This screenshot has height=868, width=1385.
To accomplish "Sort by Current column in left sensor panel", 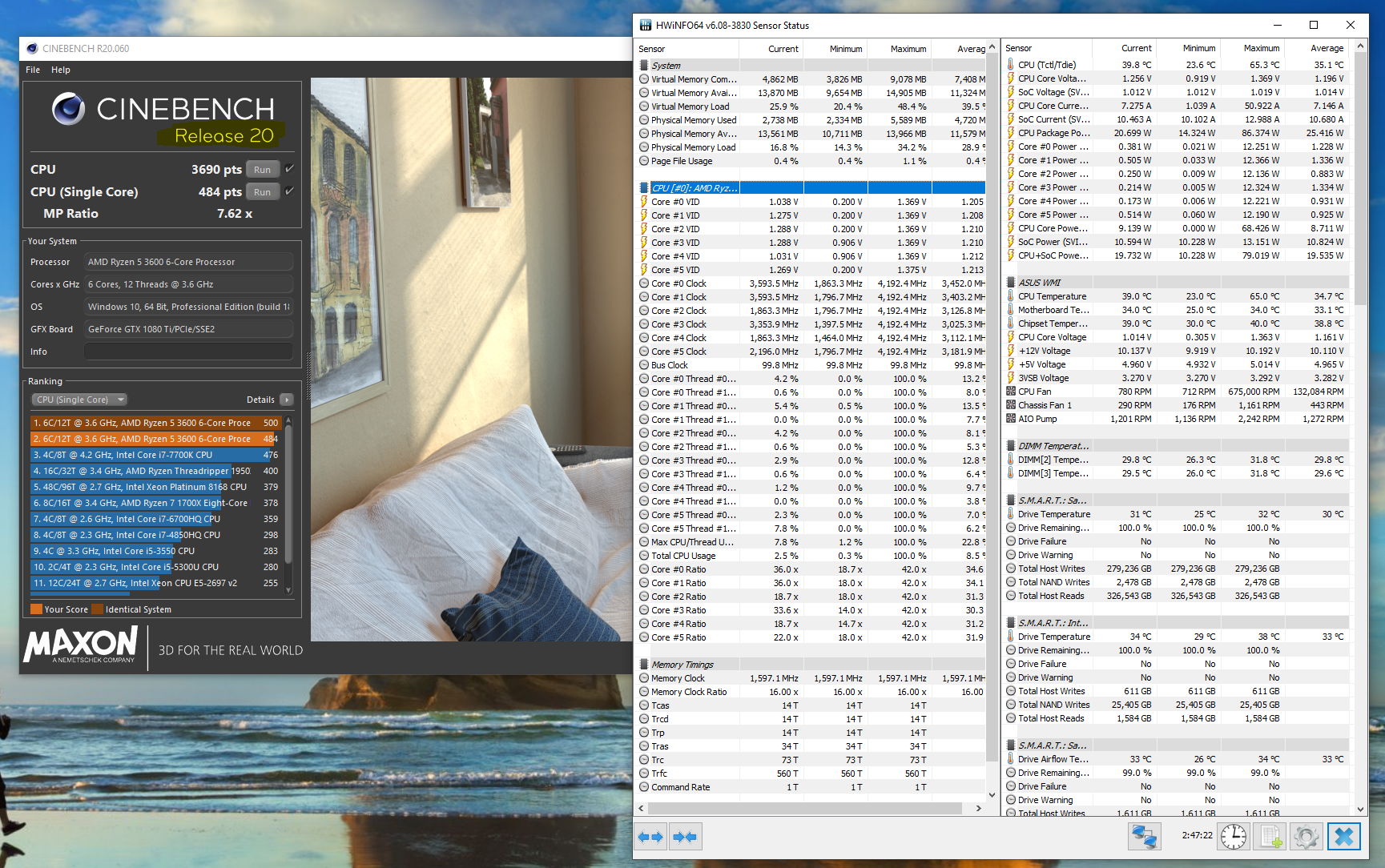I will point(771,49).
